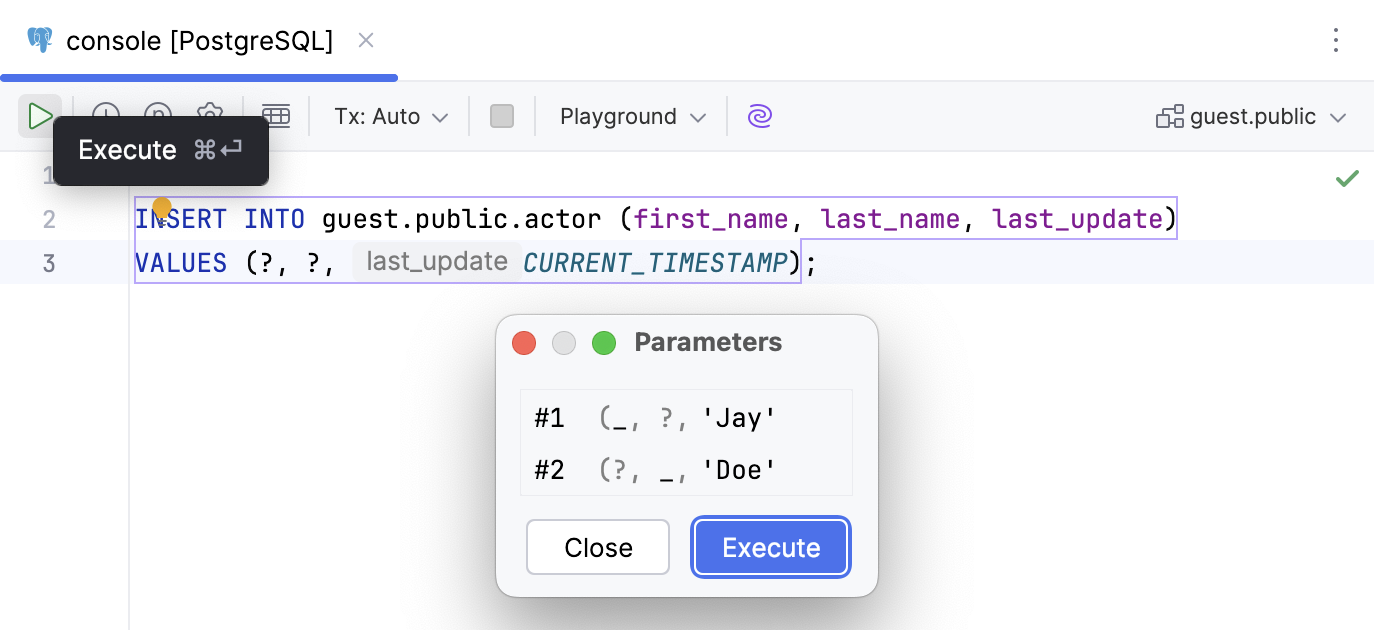1374x630 pixels.
Task: Open query history via the clock icon
Action: (106, 115)
